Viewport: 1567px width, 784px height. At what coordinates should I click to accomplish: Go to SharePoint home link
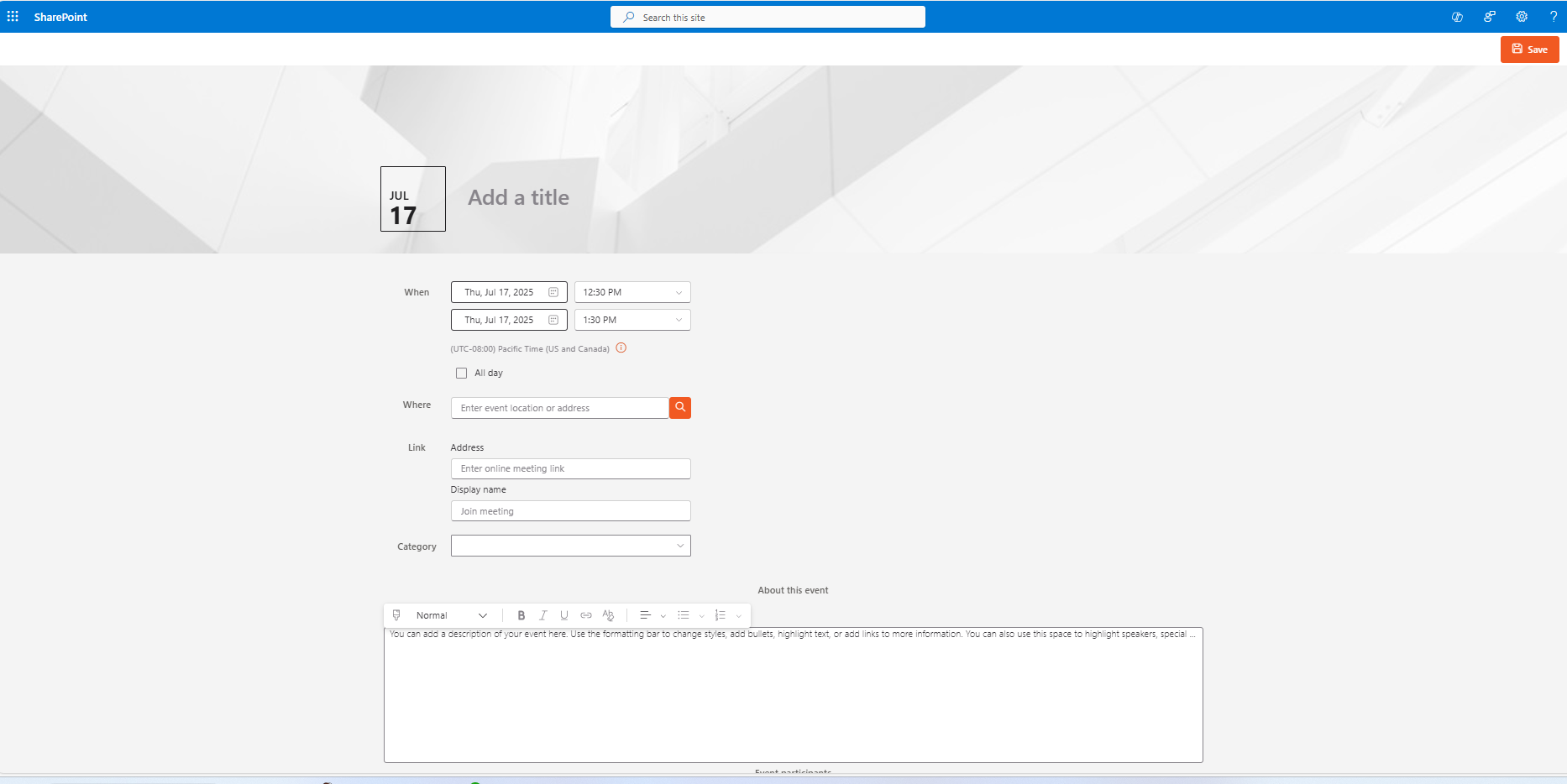point(60,17)
